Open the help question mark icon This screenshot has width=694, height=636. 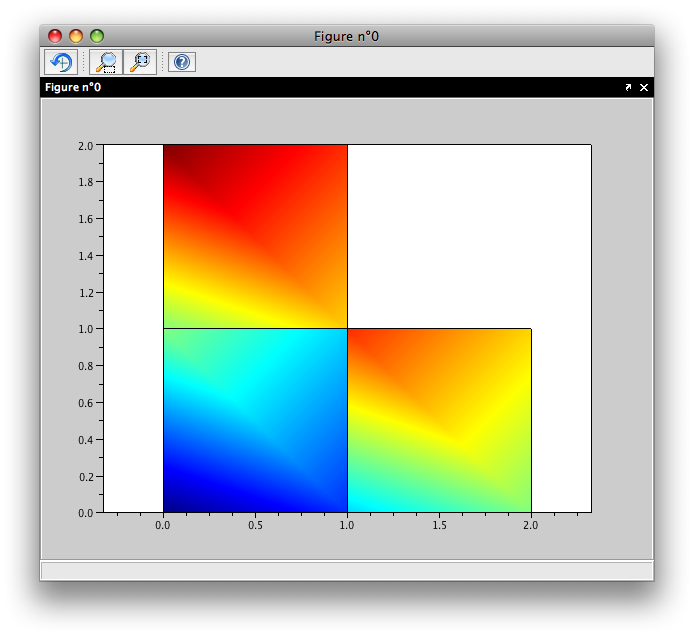(181, 62)
